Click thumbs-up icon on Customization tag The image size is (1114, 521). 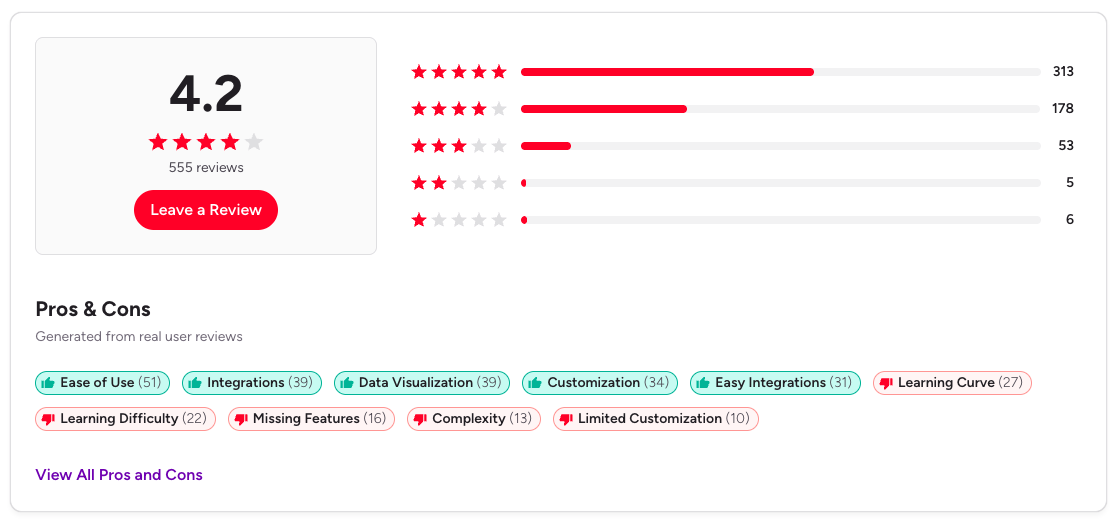(x=535, y=383)
